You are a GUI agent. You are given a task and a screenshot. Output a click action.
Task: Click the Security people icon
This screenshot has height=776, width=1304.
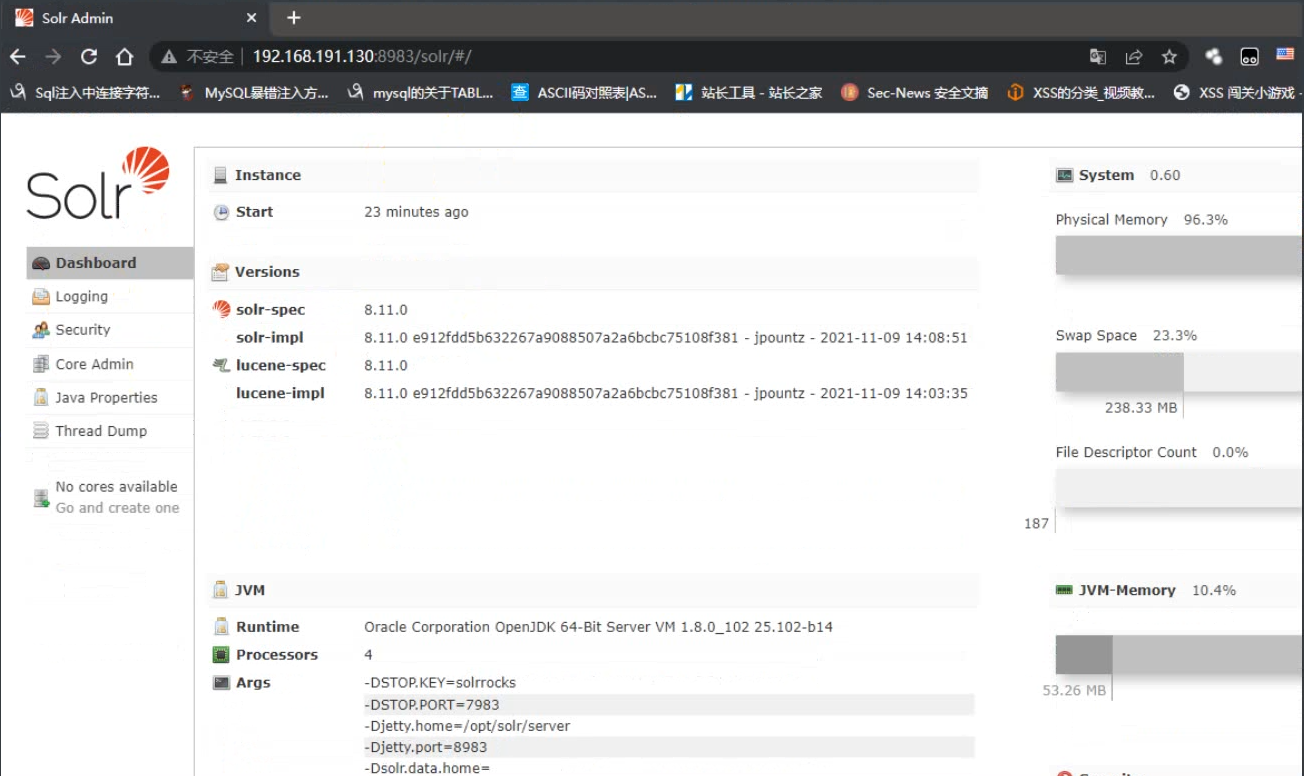[x=41, y=330]
